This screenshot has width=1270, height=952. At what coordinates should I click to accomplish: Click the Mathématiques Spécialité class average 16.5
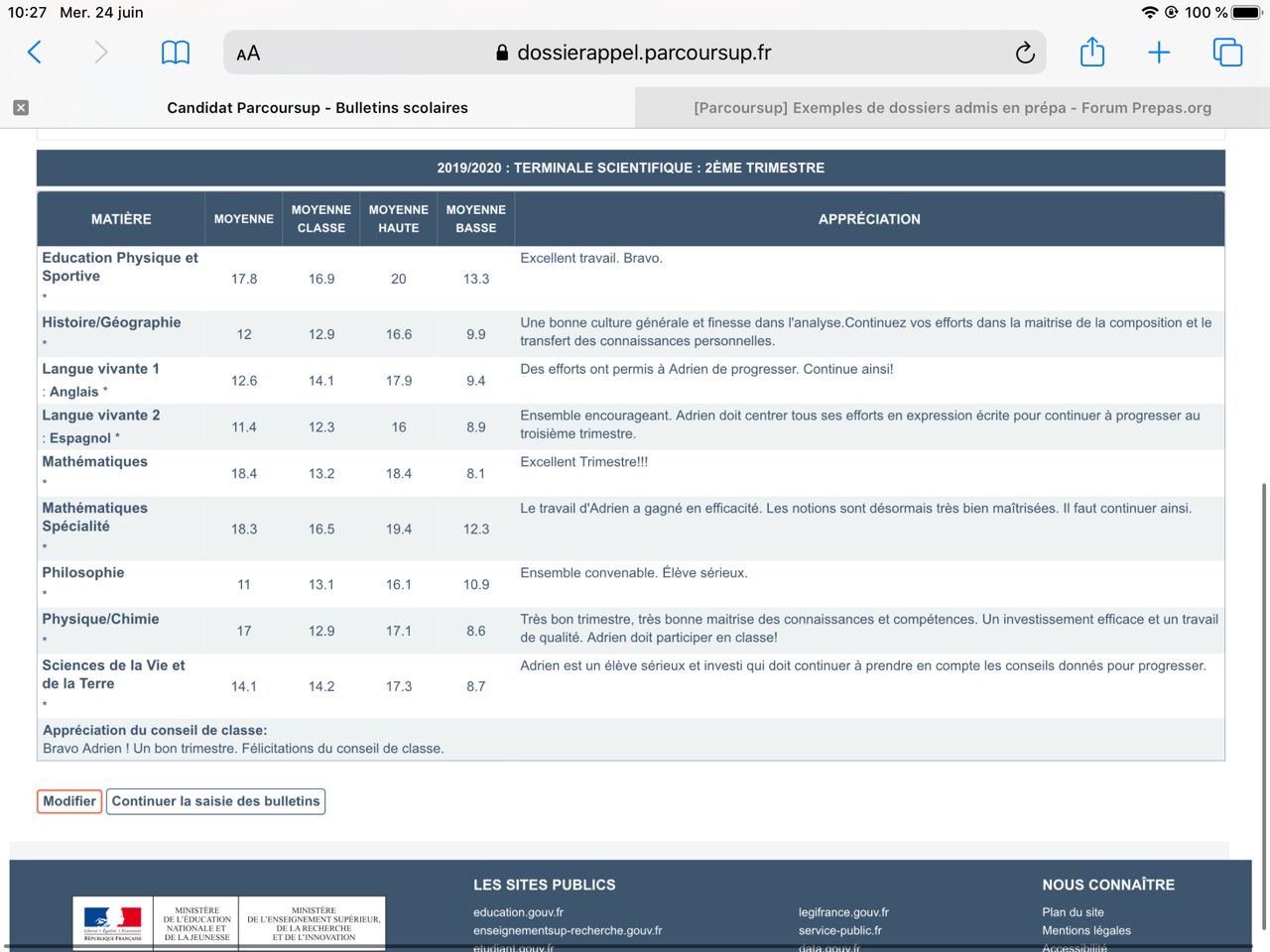(321, 530)
